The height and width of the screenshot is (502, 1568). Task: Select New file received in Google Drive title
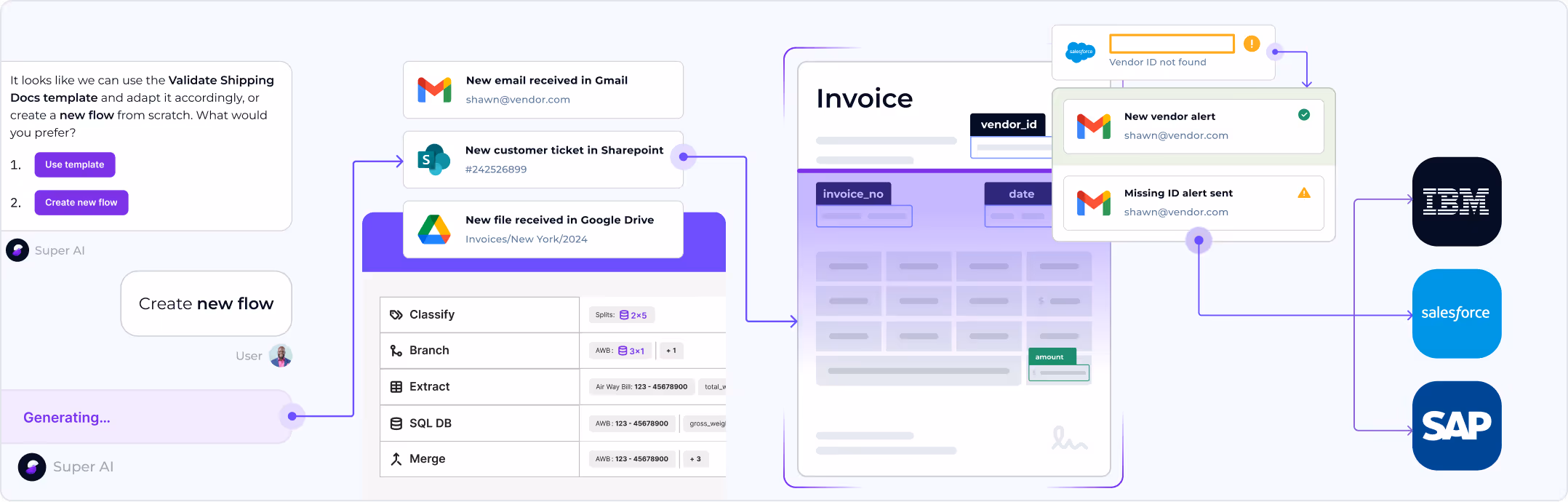click(560, 220)
